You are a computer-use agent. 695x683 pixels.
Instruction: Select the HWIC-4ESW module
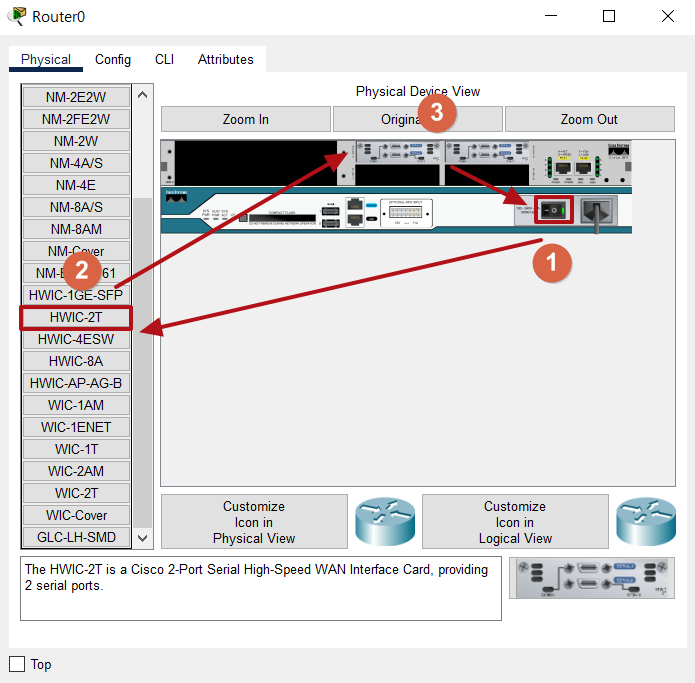click(x=76, y=339)
